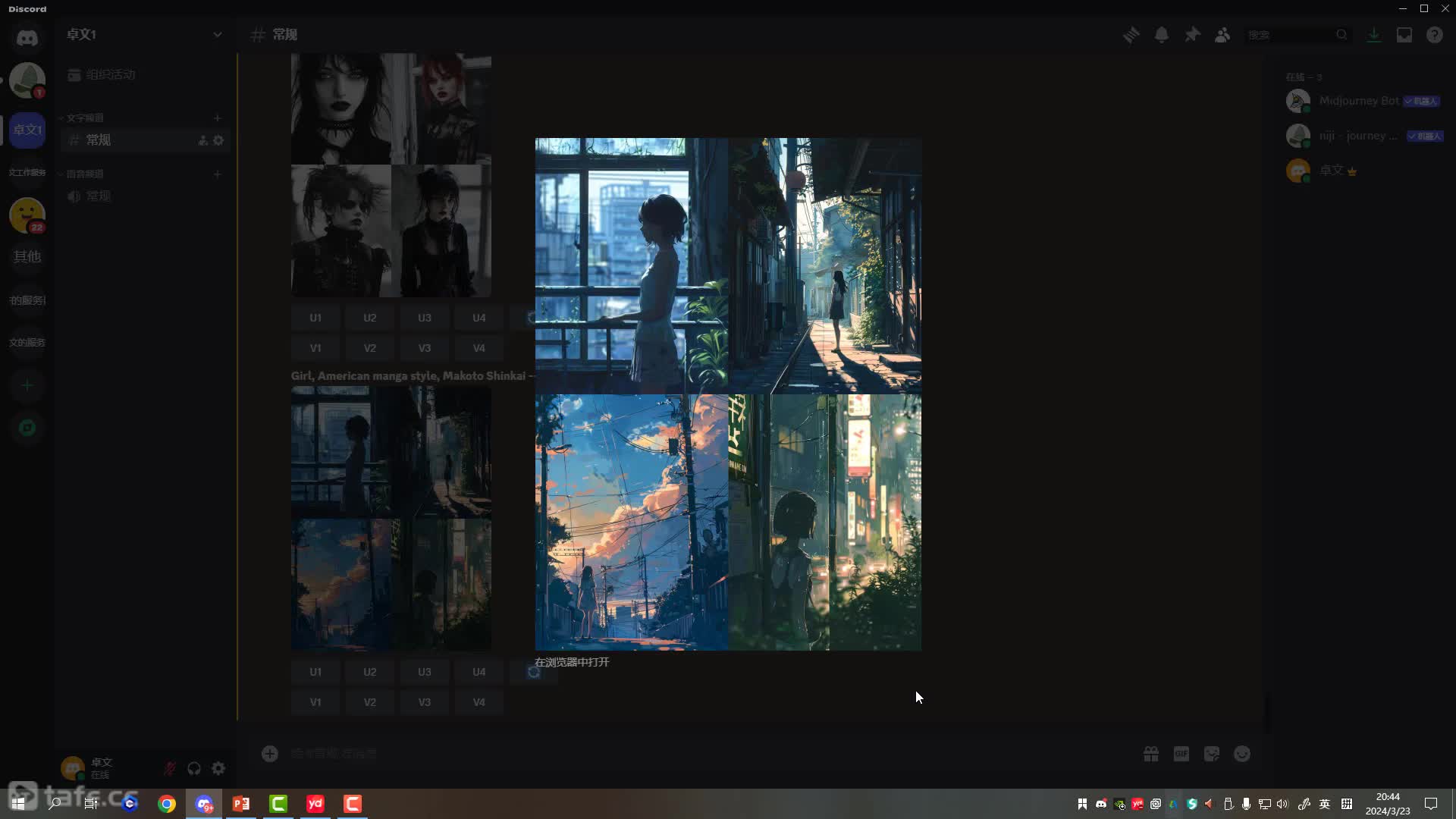Click the enlarged anime girl image preview
This screenshot has height=819, width=1456.
point(728,394)
